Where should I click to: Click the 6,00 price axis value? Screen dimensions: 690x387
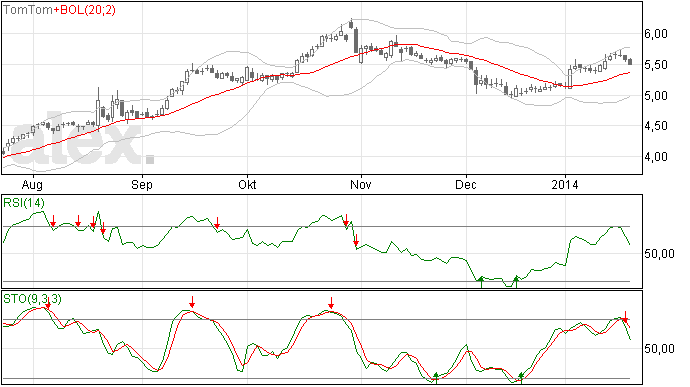656,34
